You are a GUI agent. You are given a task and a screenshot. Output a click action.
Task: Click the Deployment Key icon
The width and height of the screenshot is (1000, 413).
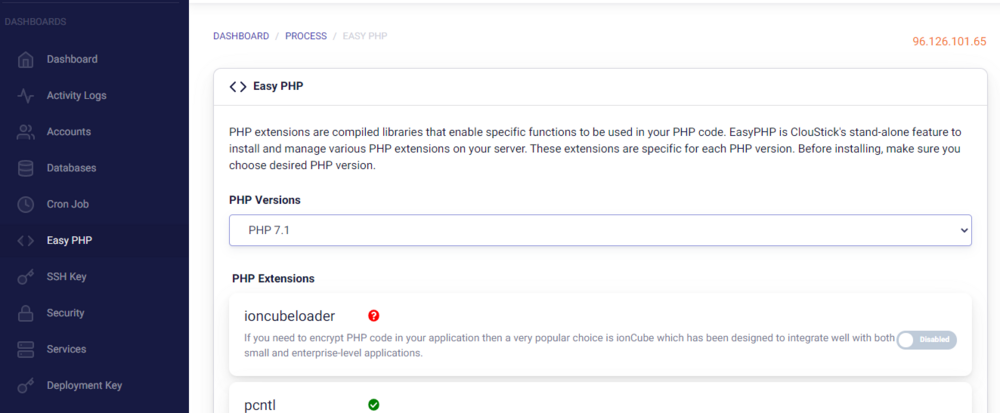[x=27, y=385]
